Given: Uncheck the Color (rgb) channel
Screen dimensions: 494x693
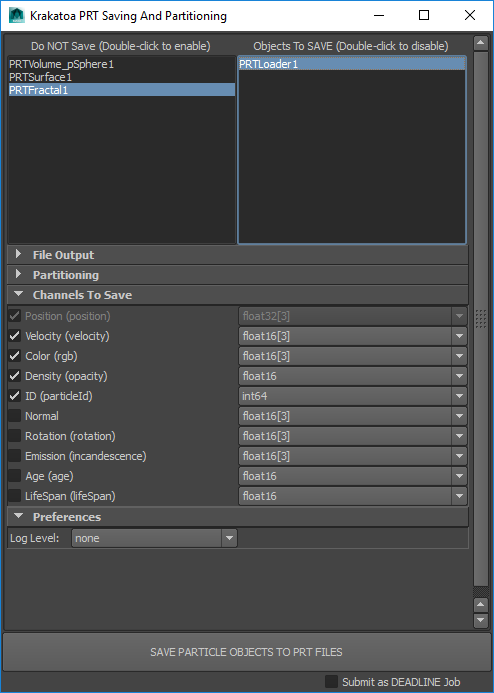Looking at the screenshot, I should click(15, 356).
